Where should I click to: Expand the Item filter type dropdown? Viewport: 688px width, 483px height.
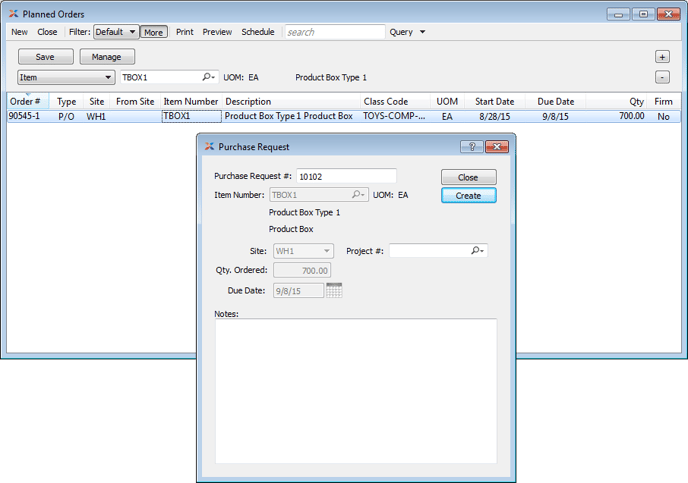click(66, 77)
